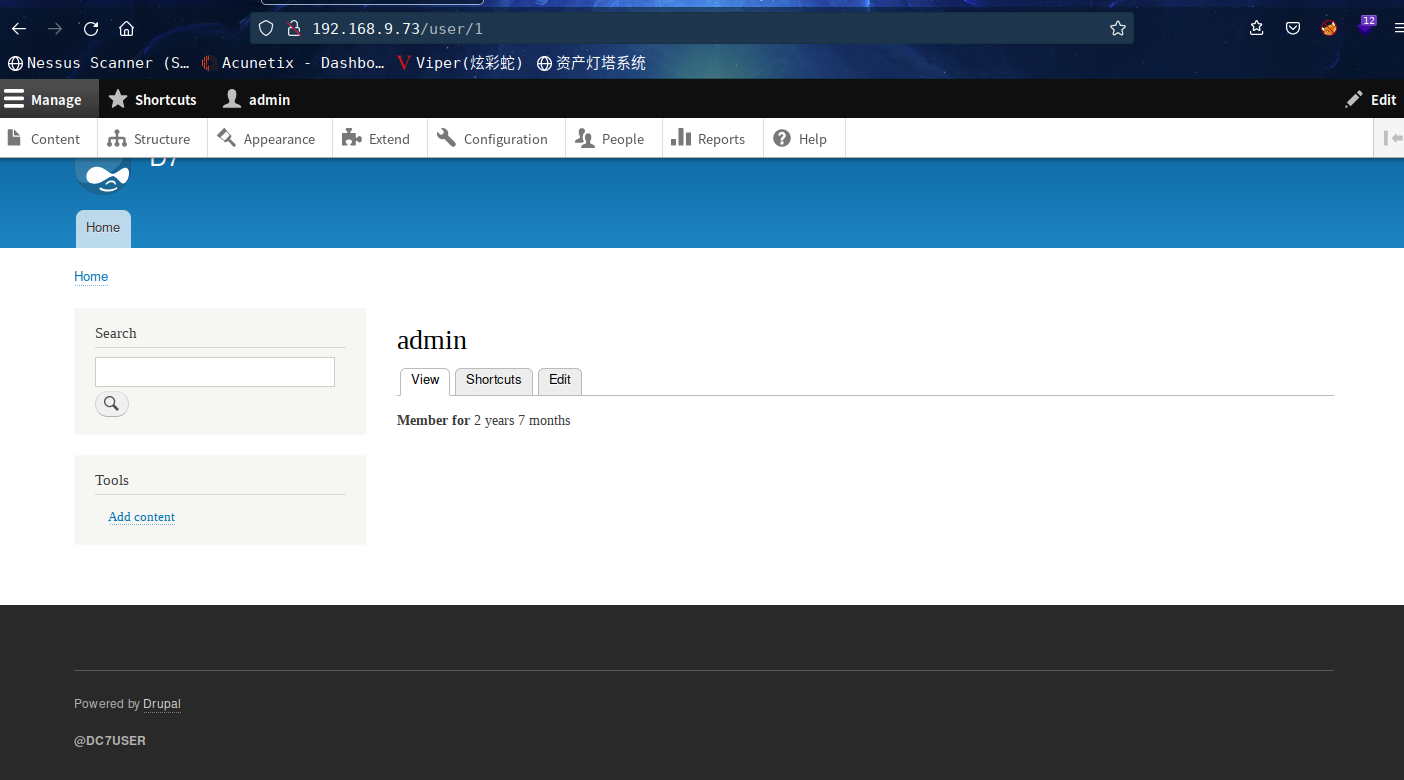Click the @DC7USER footer text
The image size is (1404, 780).
pos(110,741)
